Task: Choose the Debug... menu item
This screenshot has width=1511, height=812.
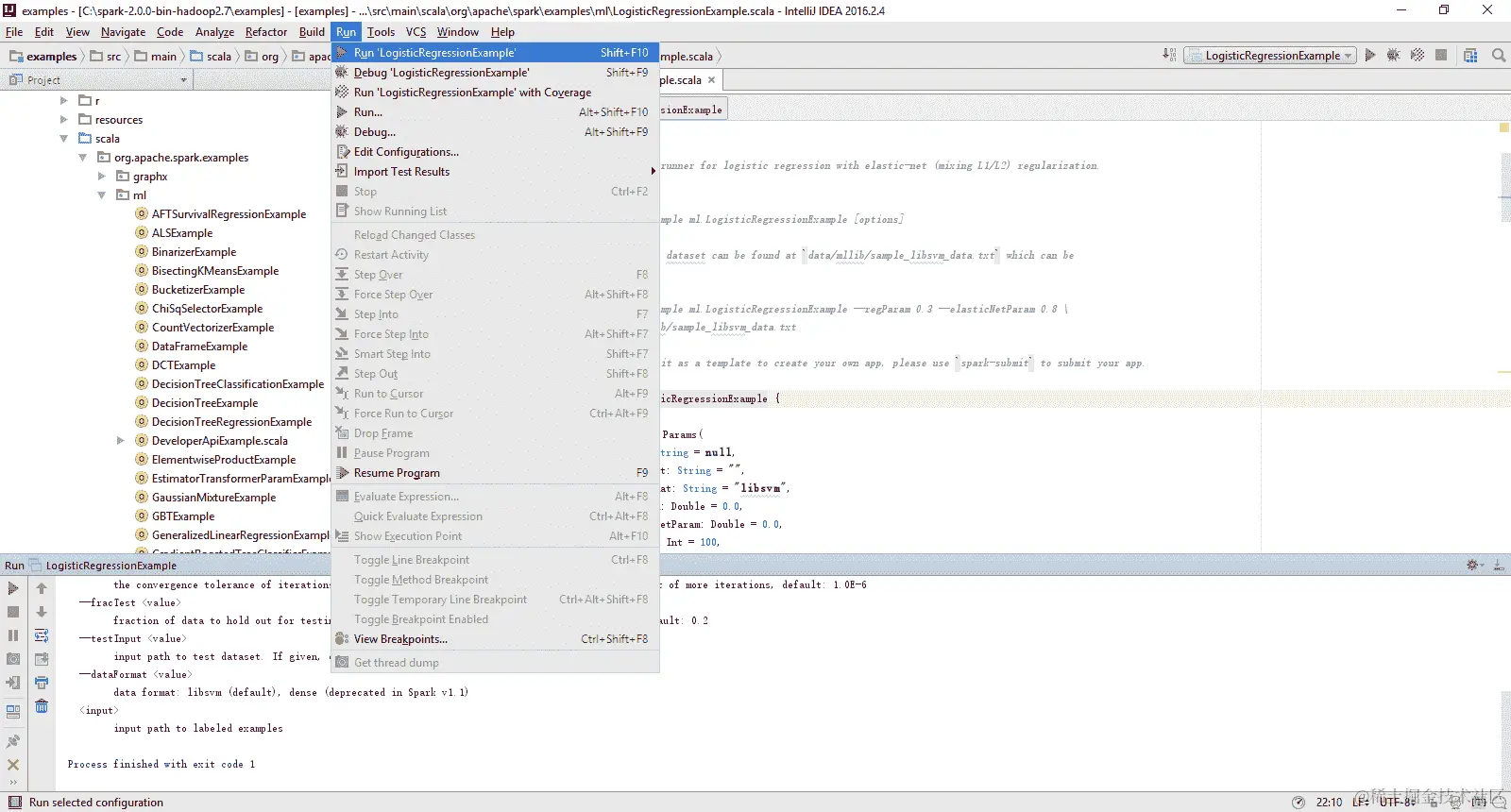Action: (495, 132)
